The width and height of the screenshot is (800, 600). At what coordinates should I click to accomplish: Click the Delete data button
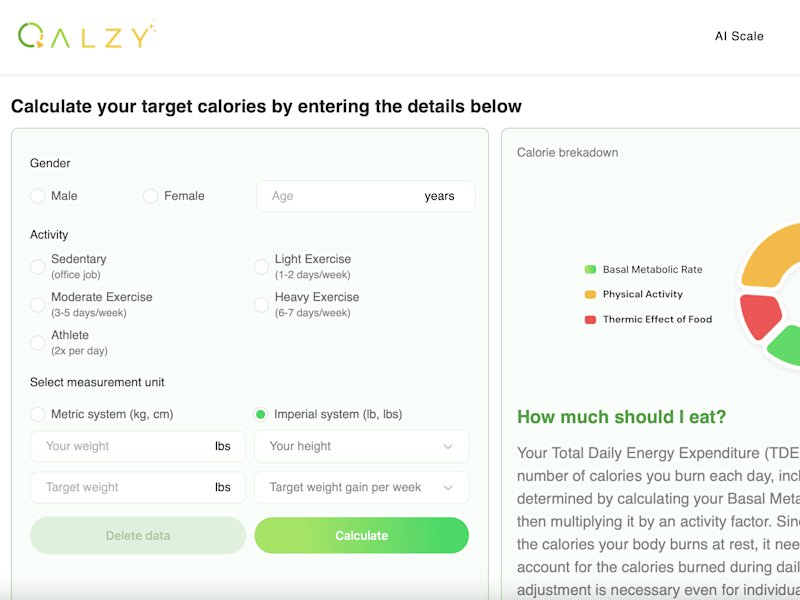tap(138, 535)
